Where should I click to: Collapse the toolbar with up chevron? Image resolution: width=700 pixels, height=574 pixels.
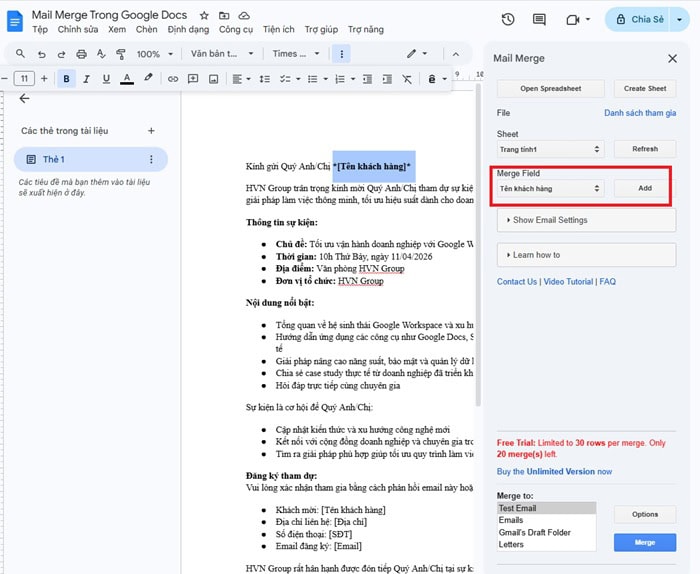(456, 54)
